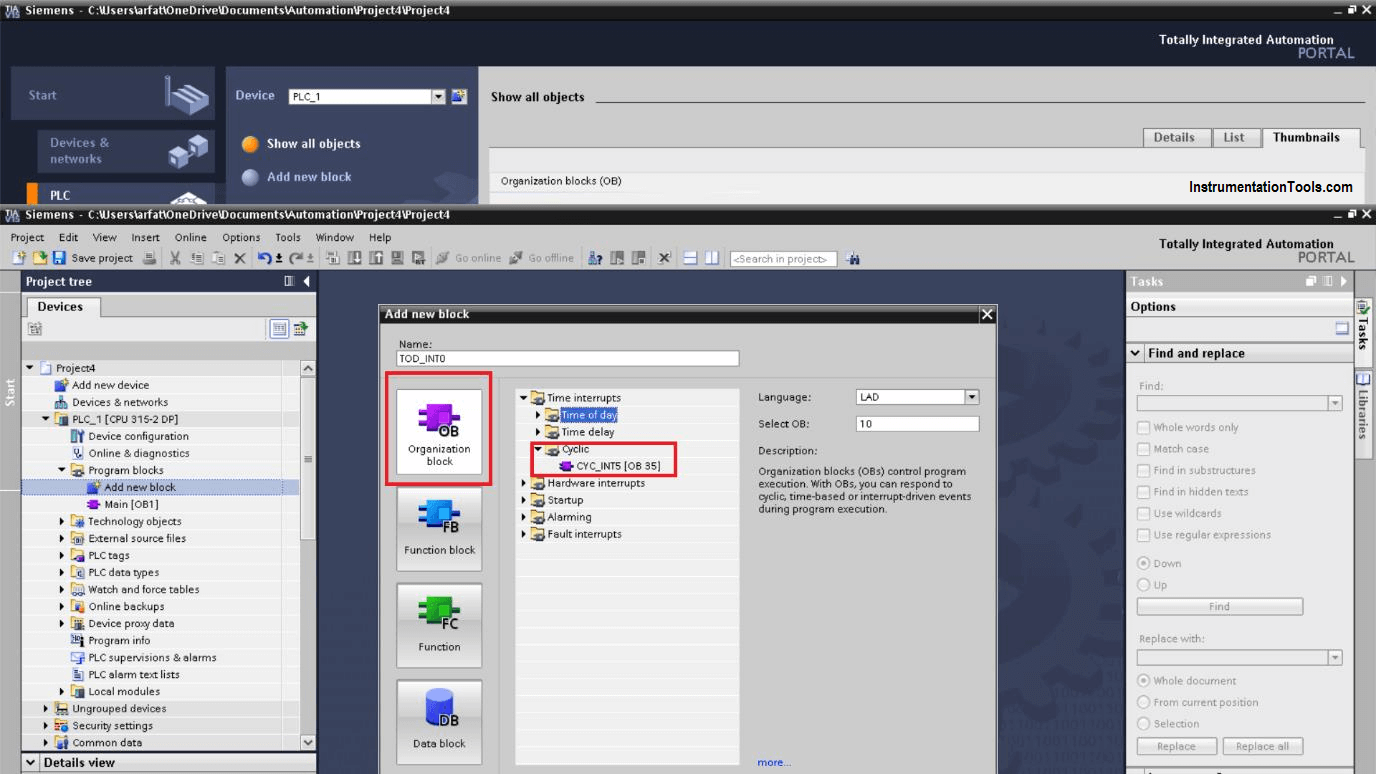1376x774 pixels.
Task: Click the Device configuration tree icon
Action: click(78, 436)
